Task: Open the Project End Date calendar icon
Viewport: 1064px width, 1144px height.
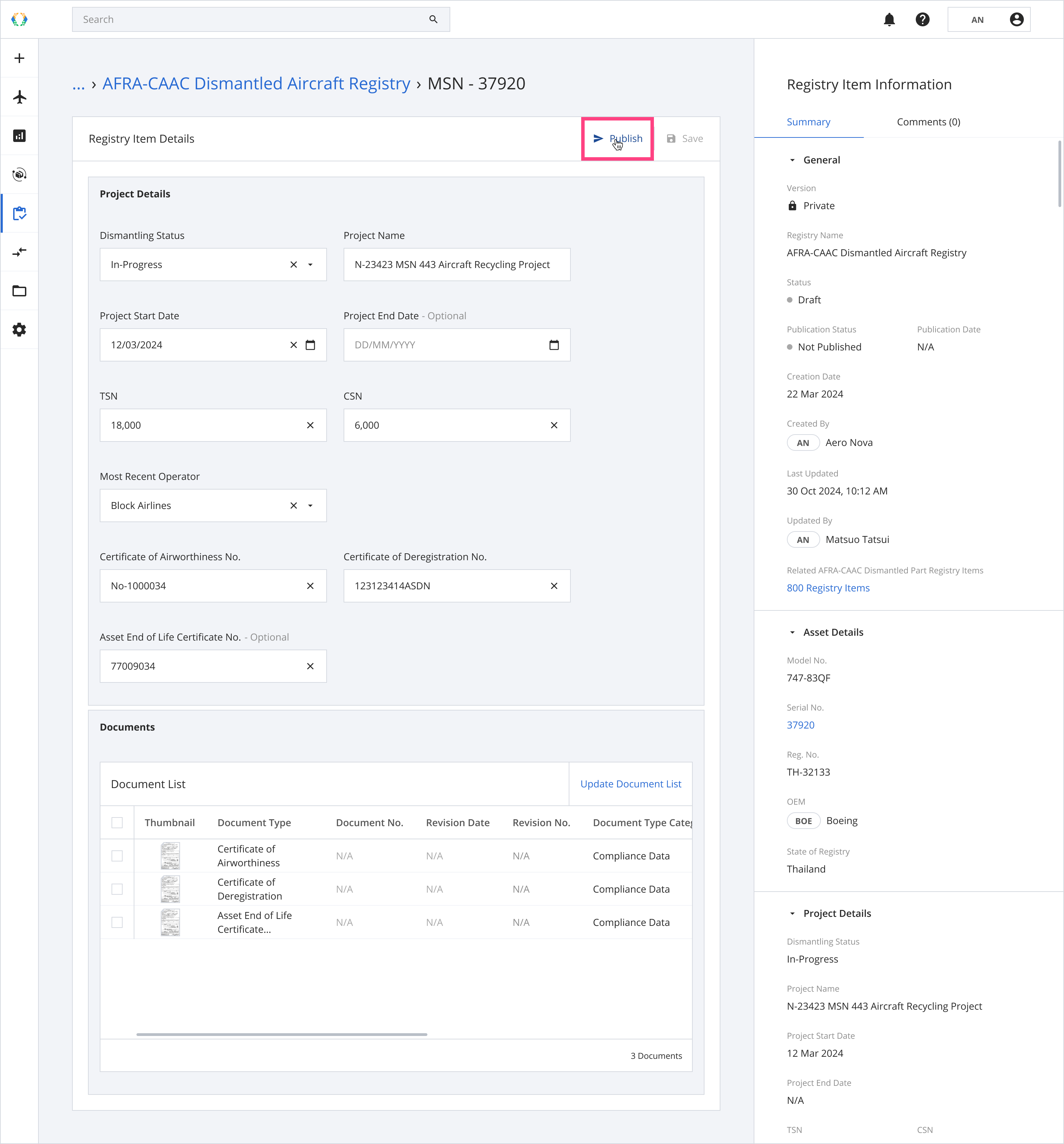Action: (554, 345)
